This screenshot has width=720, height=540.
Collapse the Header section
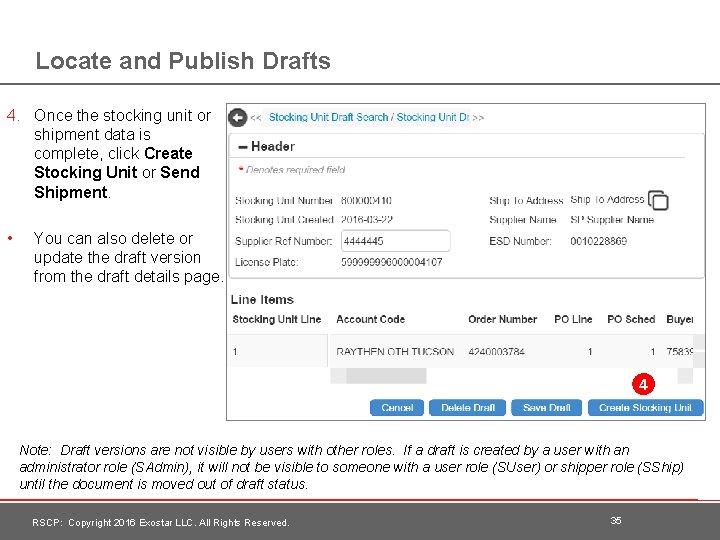coord(243,147)
